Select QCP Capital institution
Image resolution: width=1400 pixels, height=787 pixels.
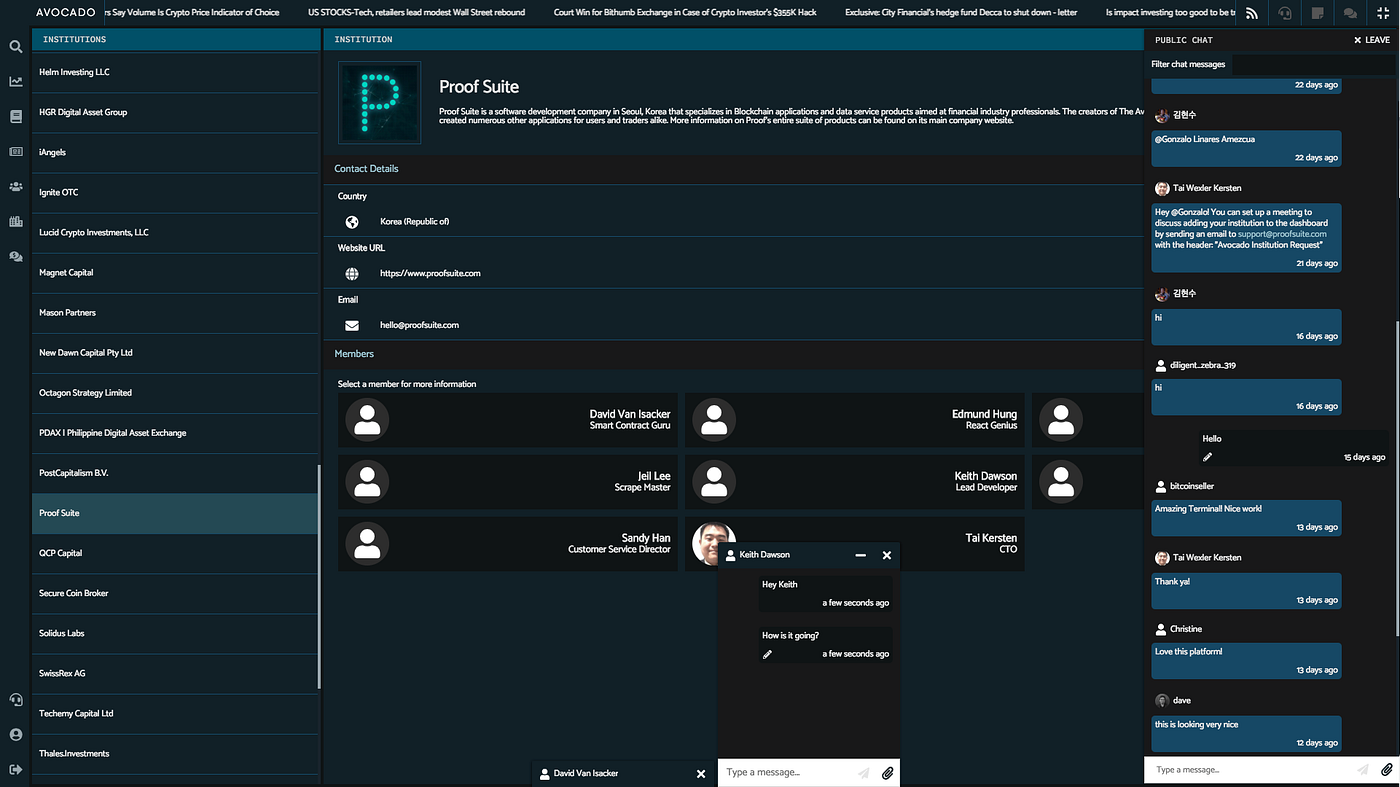[175, 553]
